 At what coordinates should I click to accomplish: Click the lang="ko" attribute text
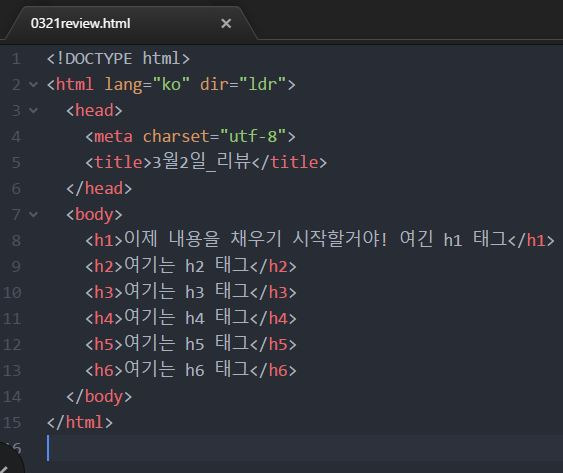147,85
